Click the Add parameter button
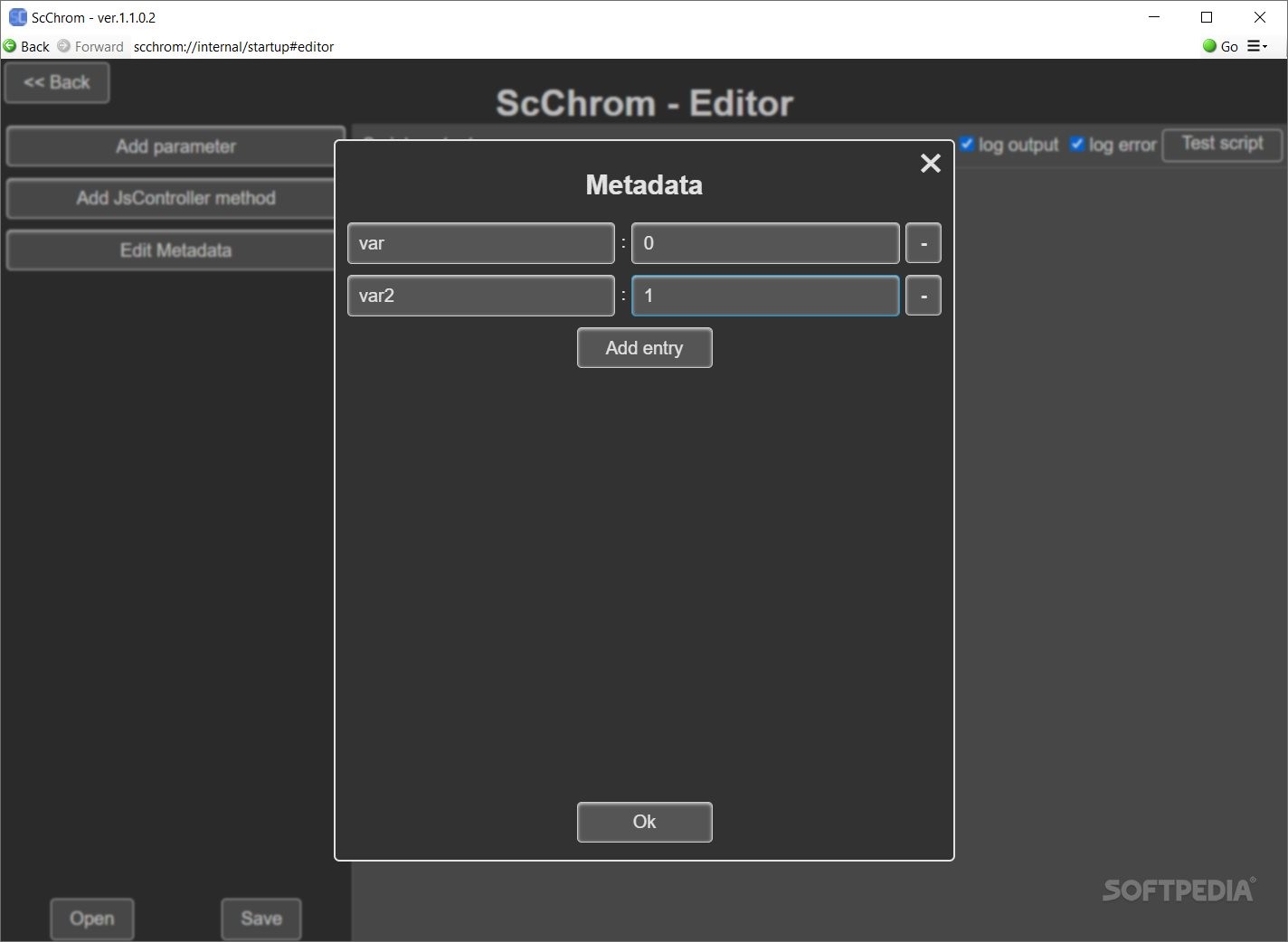 coord(175,146)
